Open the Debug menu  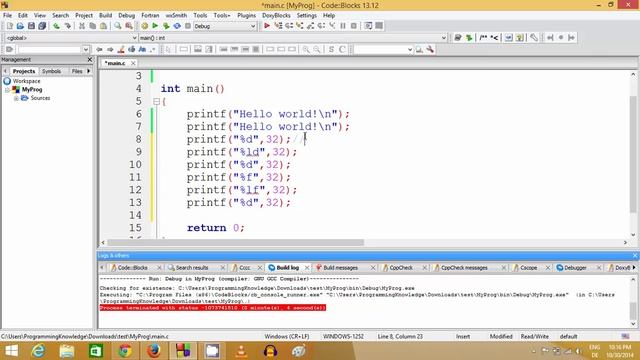127,16
